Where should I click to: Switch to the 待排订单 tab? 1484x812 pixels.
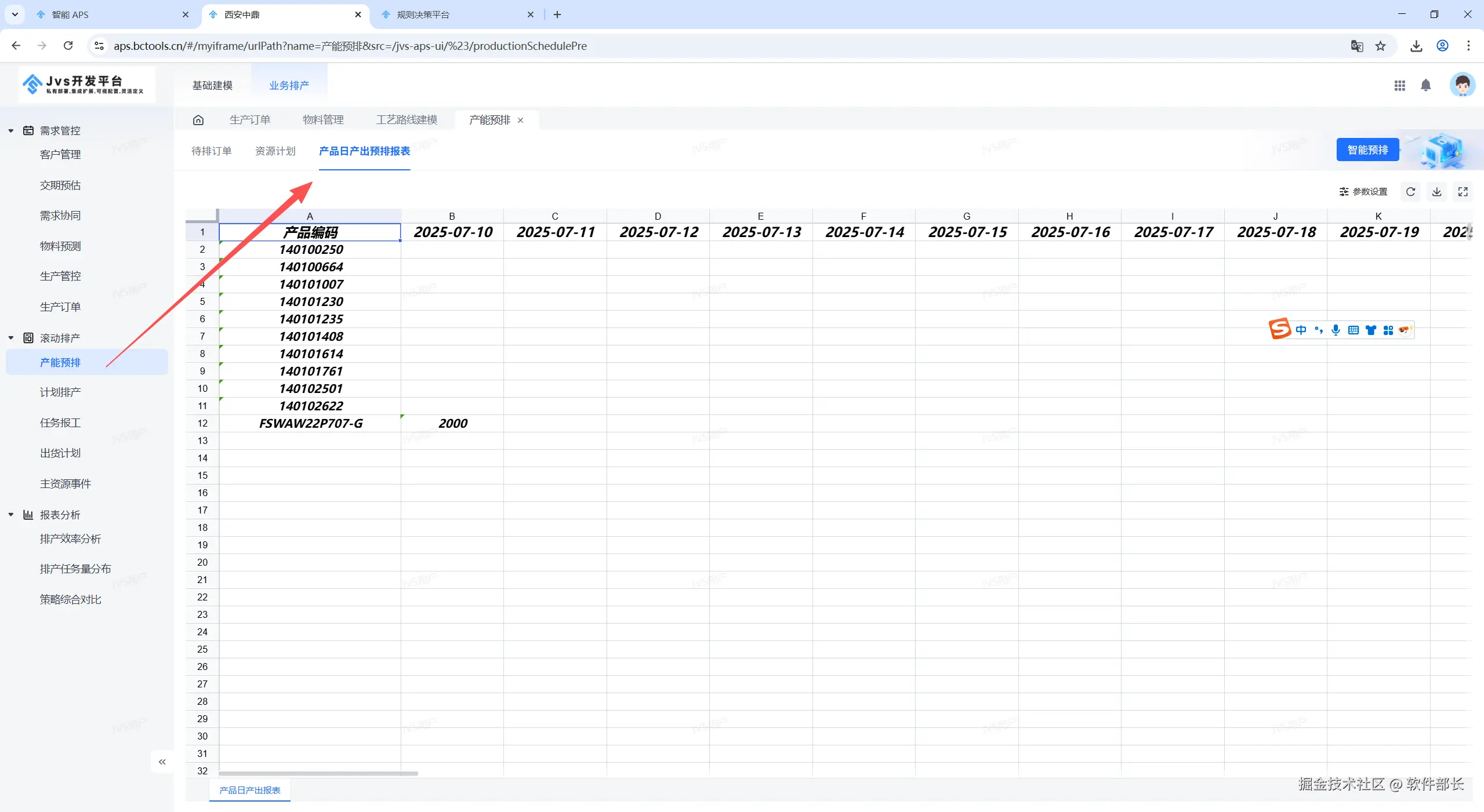[212, 151]
